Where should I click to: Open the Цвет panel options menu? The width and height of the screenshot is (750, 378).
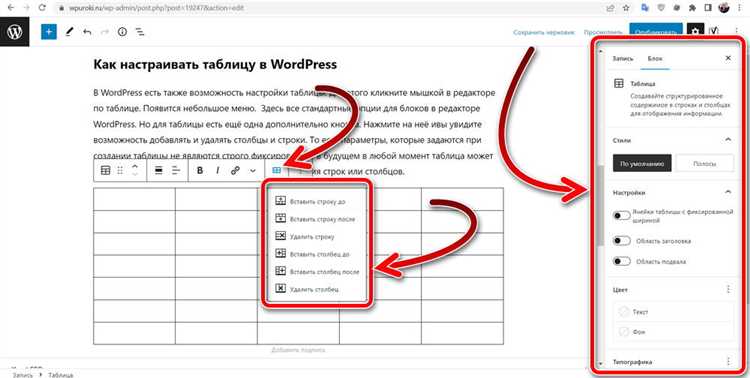pos(728,289)
